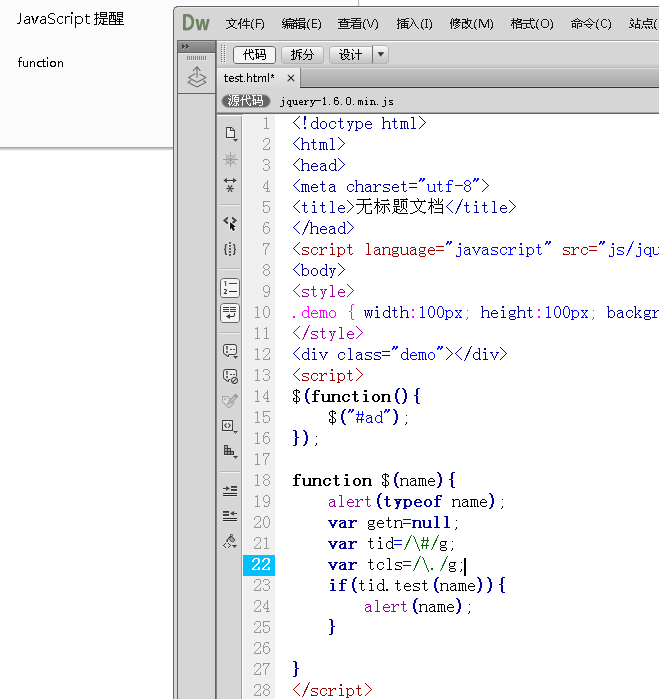Click the '$("#ad");' code line
Image resolution: width=659 pixels, height=699 pixels.
click(x=368, y=418)
